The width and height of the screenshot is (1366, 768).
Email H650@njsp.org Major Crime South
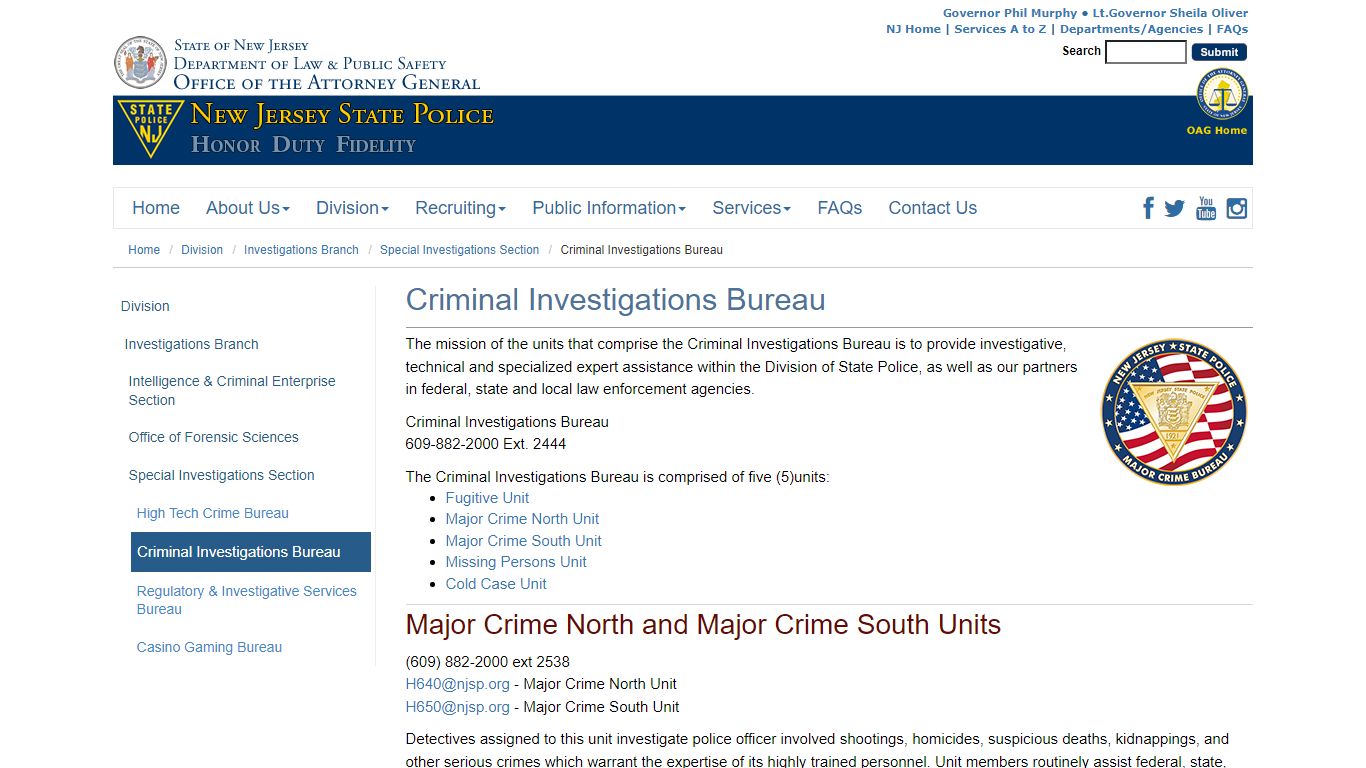457,707
